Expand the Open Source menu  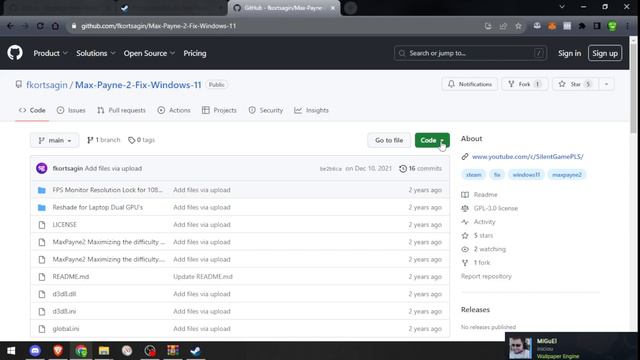[149, 53]
